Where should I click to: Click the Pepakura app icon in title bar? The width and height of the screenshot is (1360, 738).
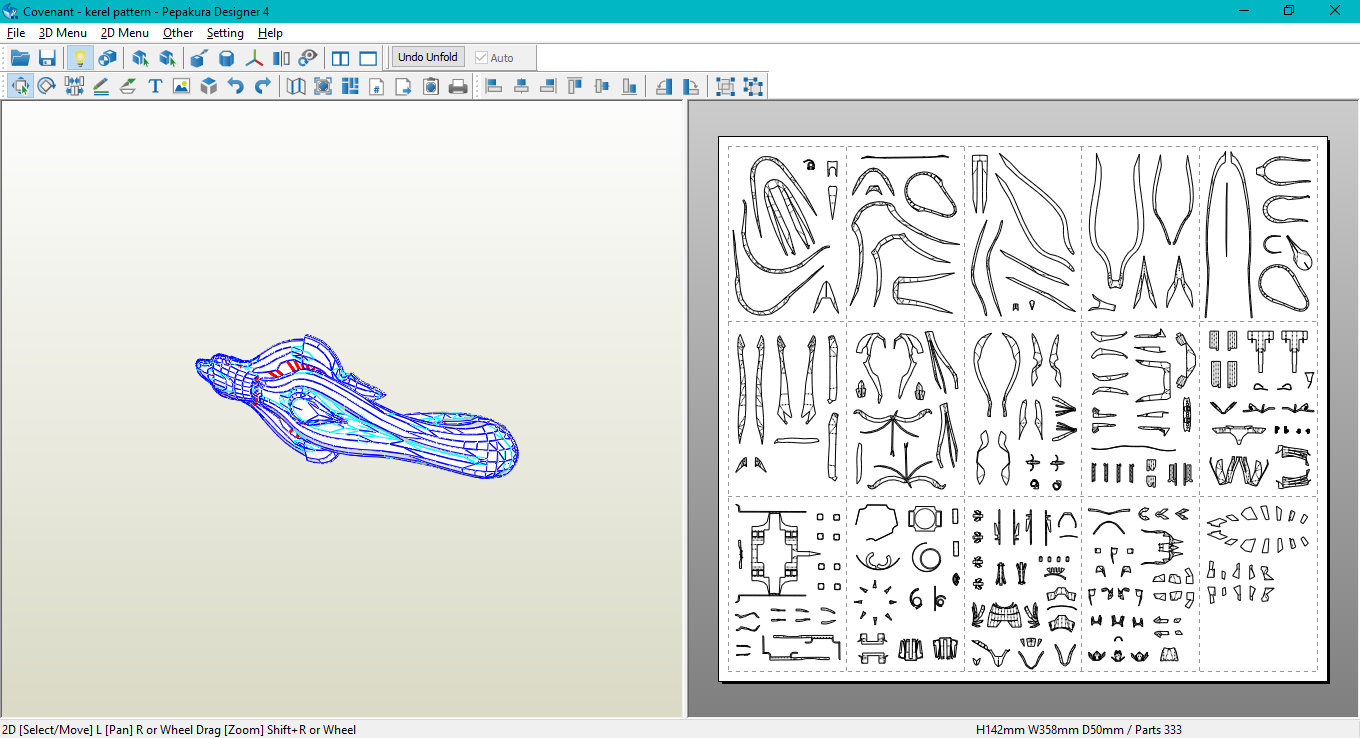pyautogui.click(x=11, y=11)
